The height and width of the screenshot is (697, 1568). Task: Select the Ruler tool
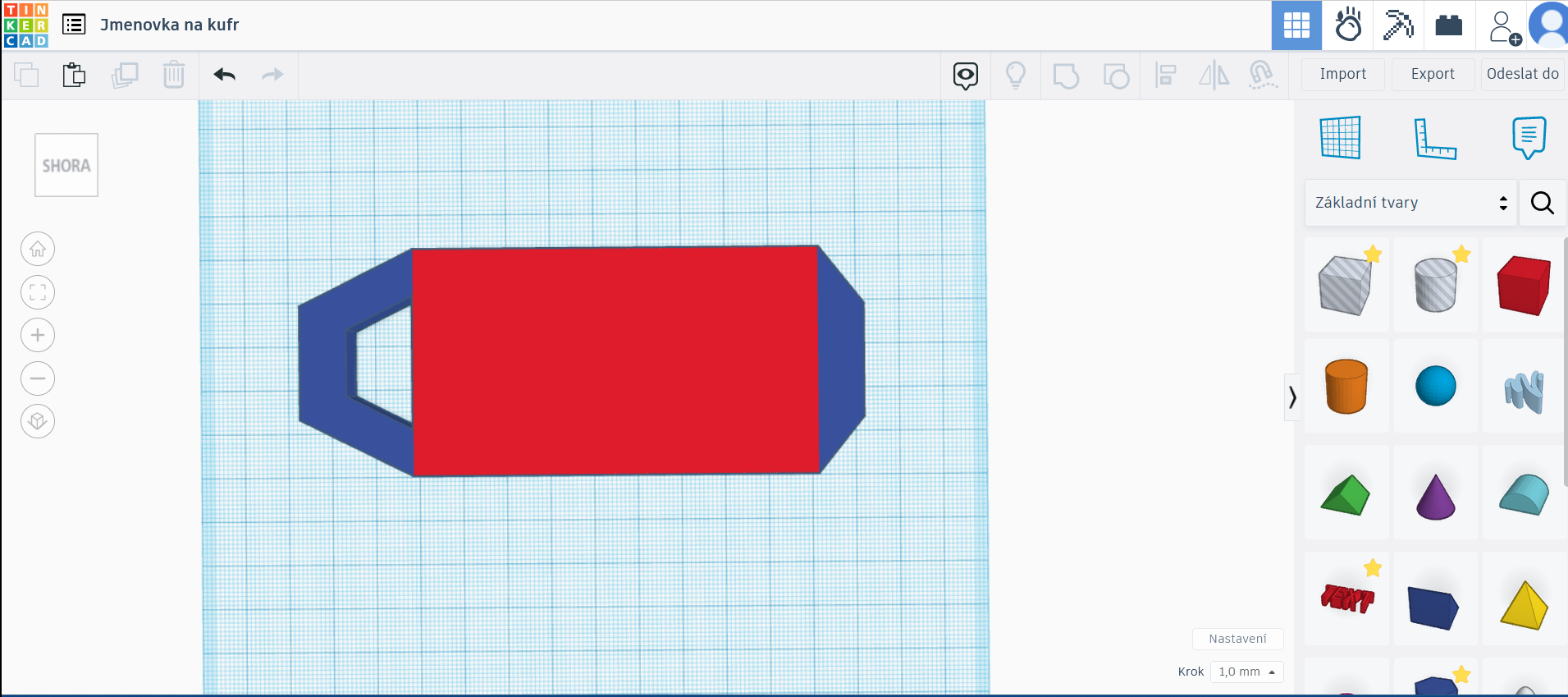point(1434,137)
